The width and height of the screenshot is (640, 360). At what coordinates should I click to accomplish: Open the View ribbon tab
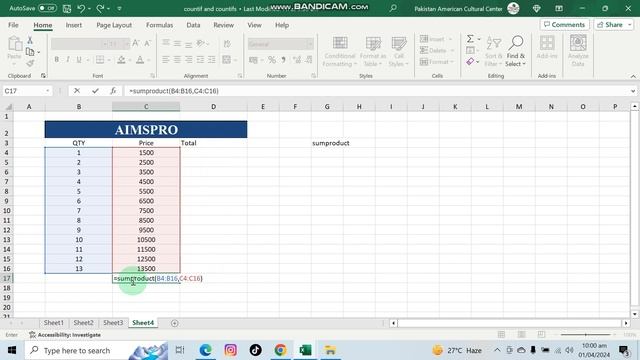click(254, 25)
